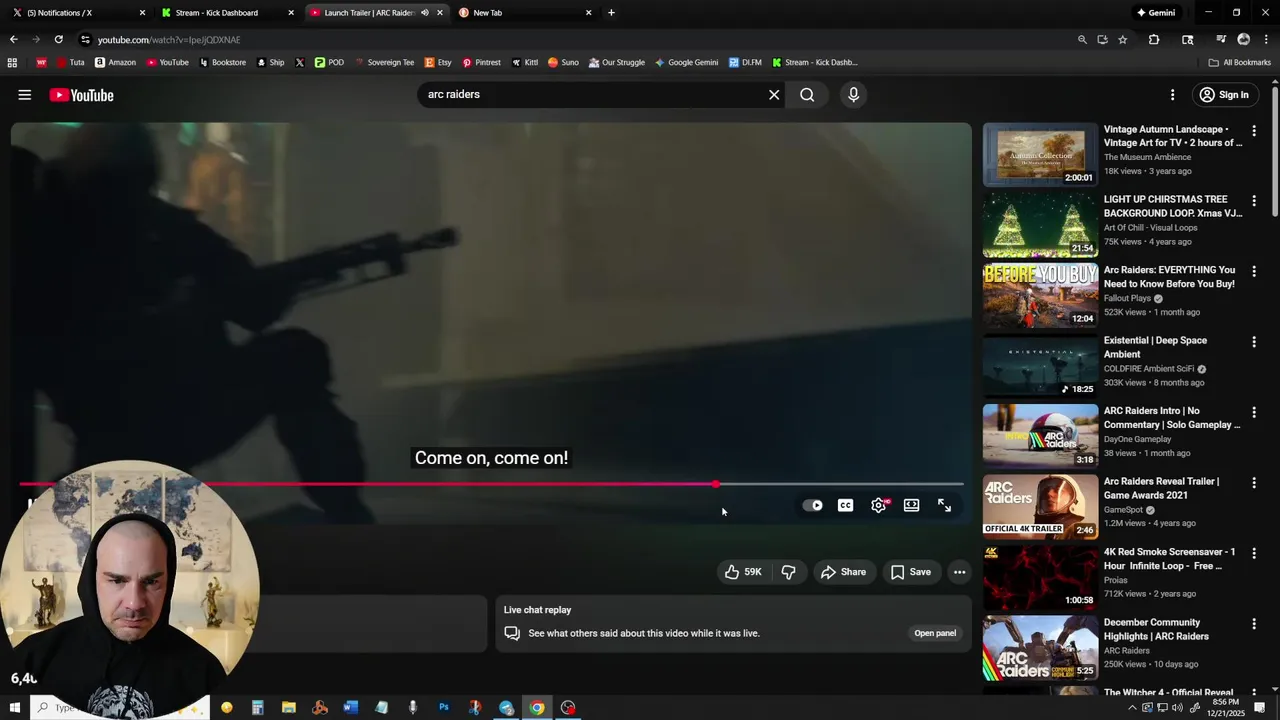Click the Gemini button in title bar
This screenshot has width=1280, height=720.
tap(1156, 13)
